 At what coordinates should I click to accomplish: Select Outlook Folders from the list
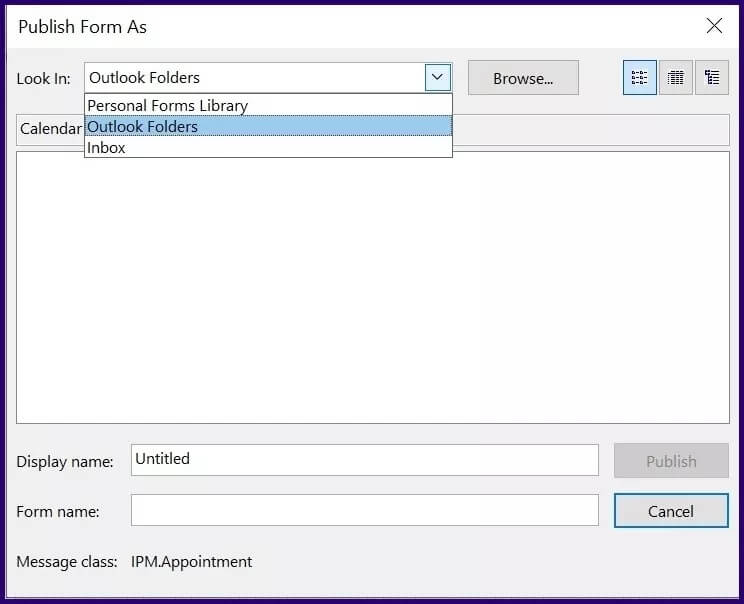coord(269,126)
